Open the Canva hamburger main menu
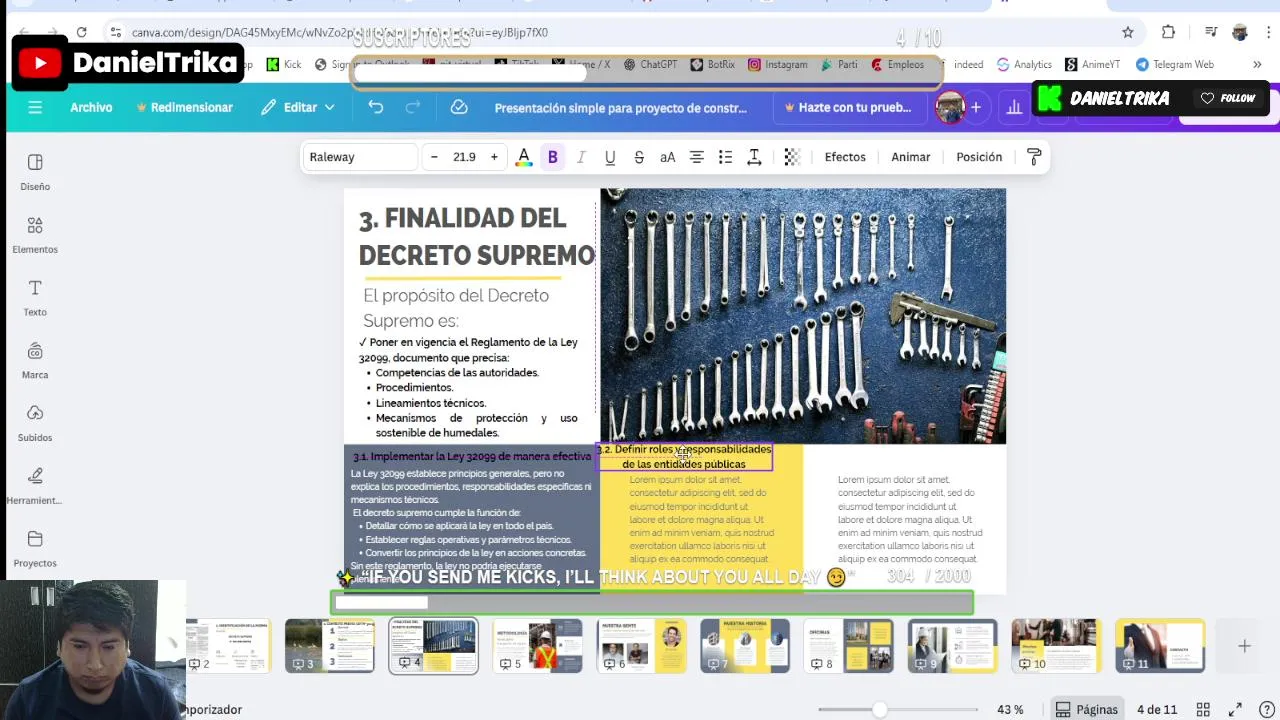1280x720 pixels. tap(35, 107)
